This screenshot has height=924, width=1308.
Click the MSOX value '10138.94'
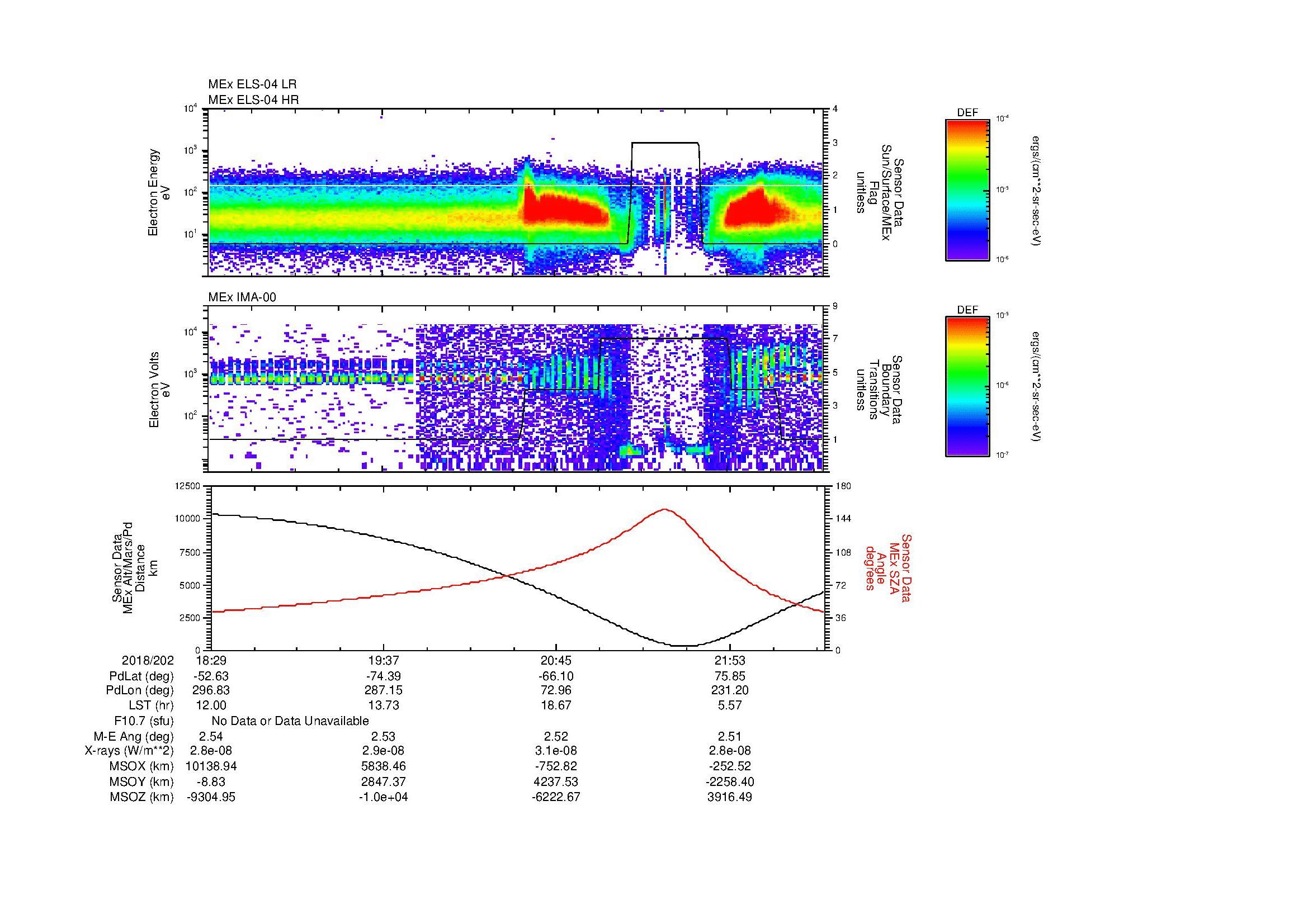(211, 766)
